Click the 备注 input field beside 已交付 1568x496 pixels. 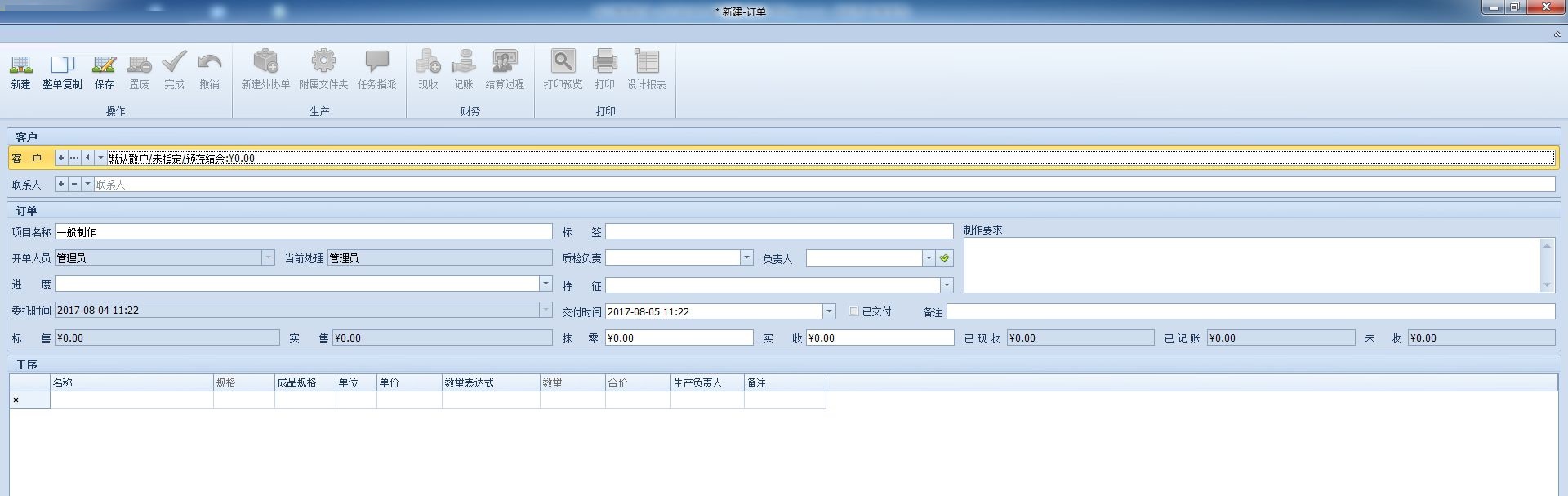[1250, 311]
